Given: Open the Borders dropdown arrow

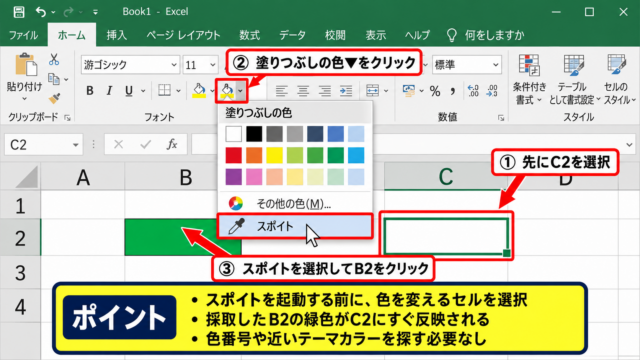Looking at the screenshot, I should click(178, 91).
